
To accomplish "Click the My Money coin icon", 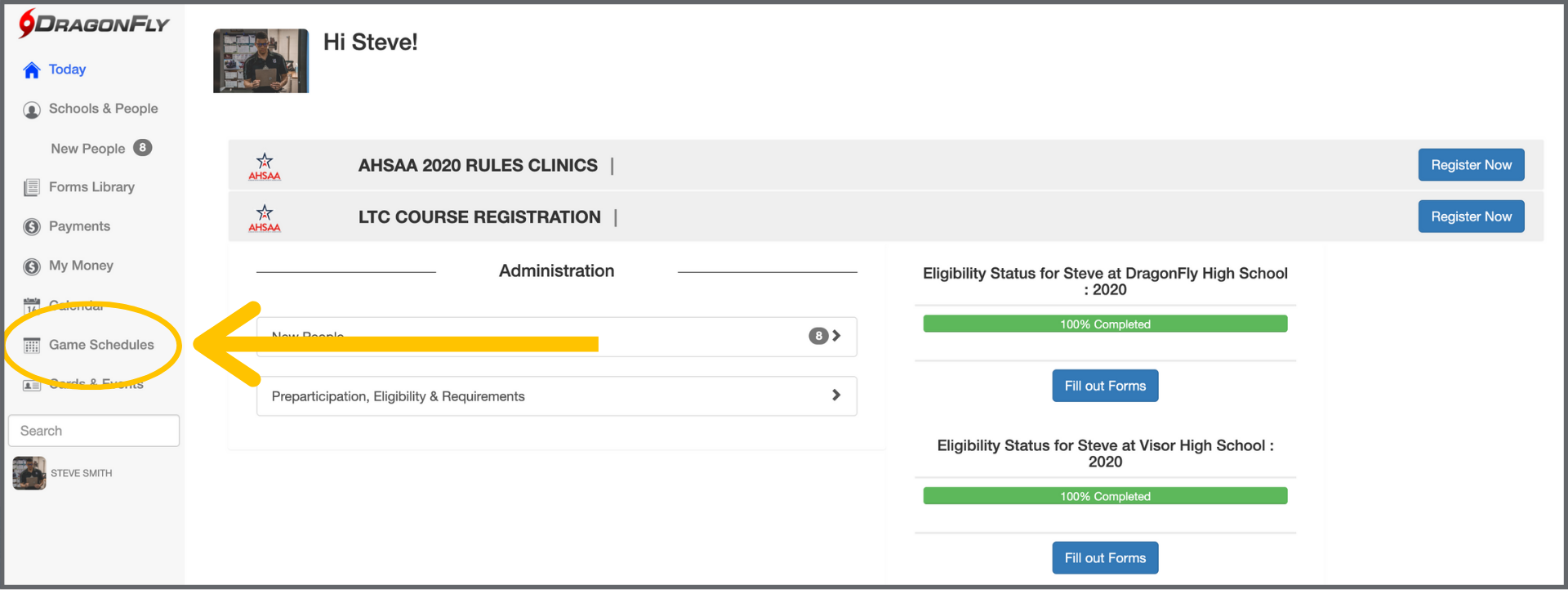I will point(32,266).
